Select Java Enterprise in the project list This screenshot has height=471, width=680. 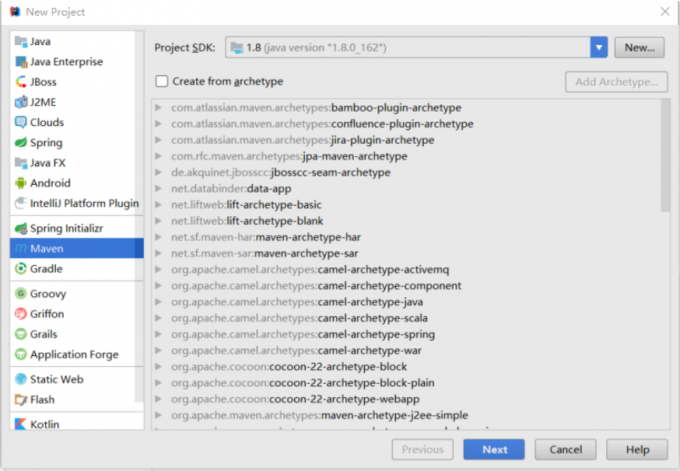pos(66,62)
